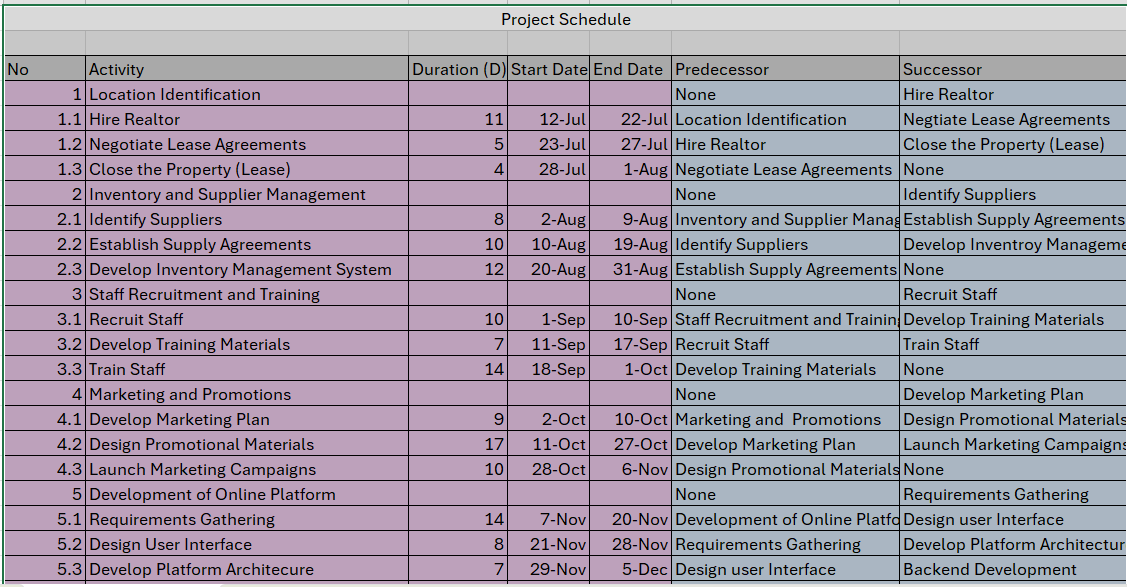Select the Duration (D) header cell

click(x=458, y=69)
